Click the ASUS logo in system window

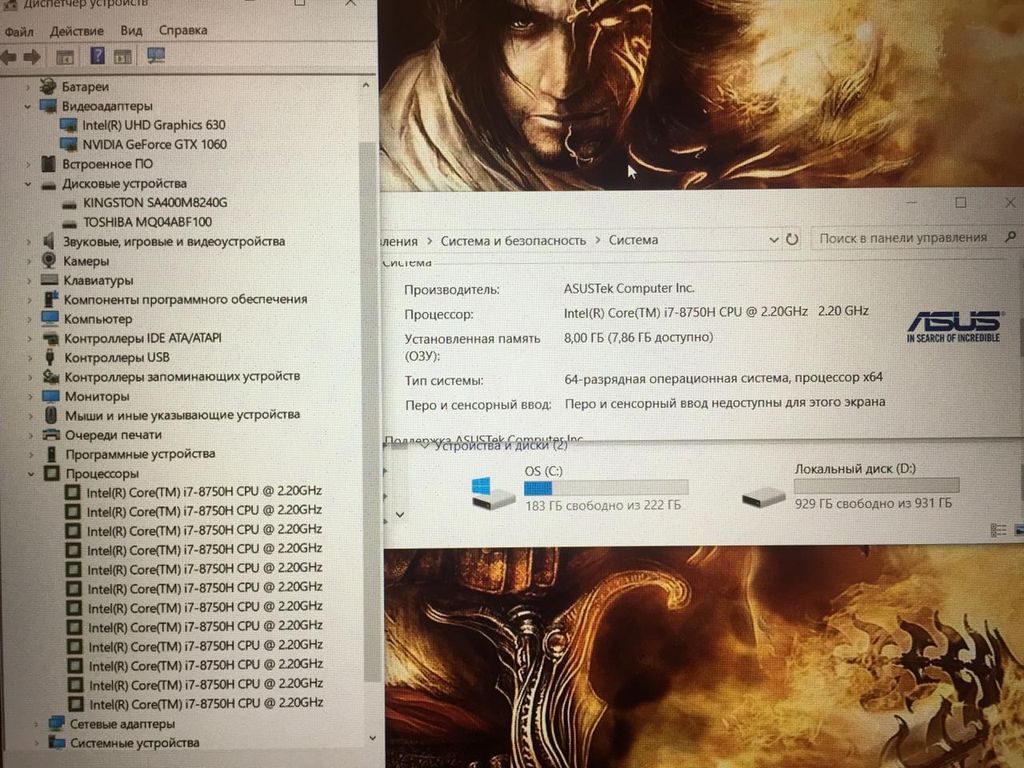point(953,326)
